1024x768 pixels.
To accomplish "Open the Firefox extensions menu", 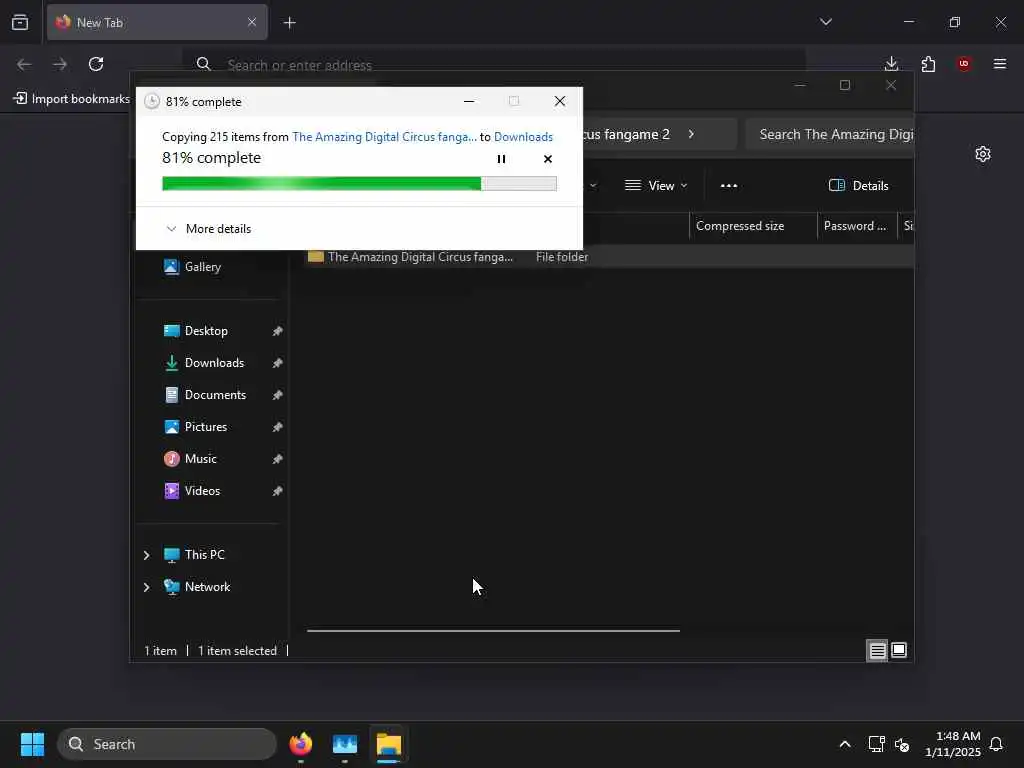I will (x=928, y=64).
